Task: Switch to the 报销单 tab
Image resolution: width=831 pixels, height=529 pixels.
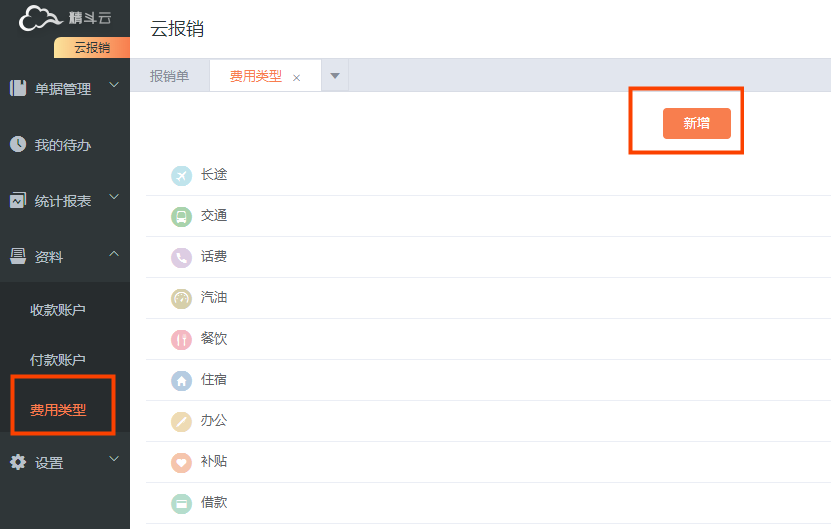Action: (x=170, y=76)
